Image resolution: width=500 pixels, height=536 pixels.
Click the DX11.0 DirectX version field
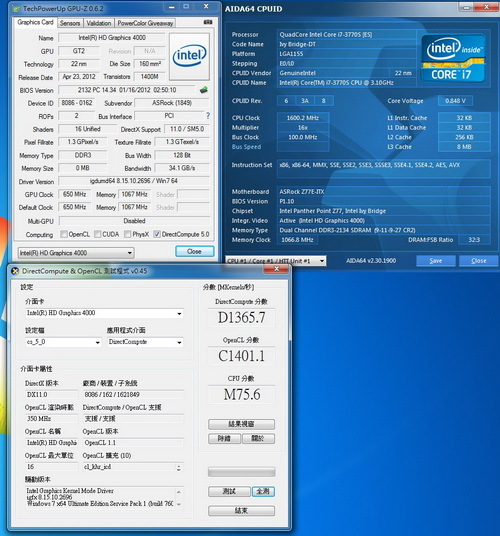(x=51, y=394)
